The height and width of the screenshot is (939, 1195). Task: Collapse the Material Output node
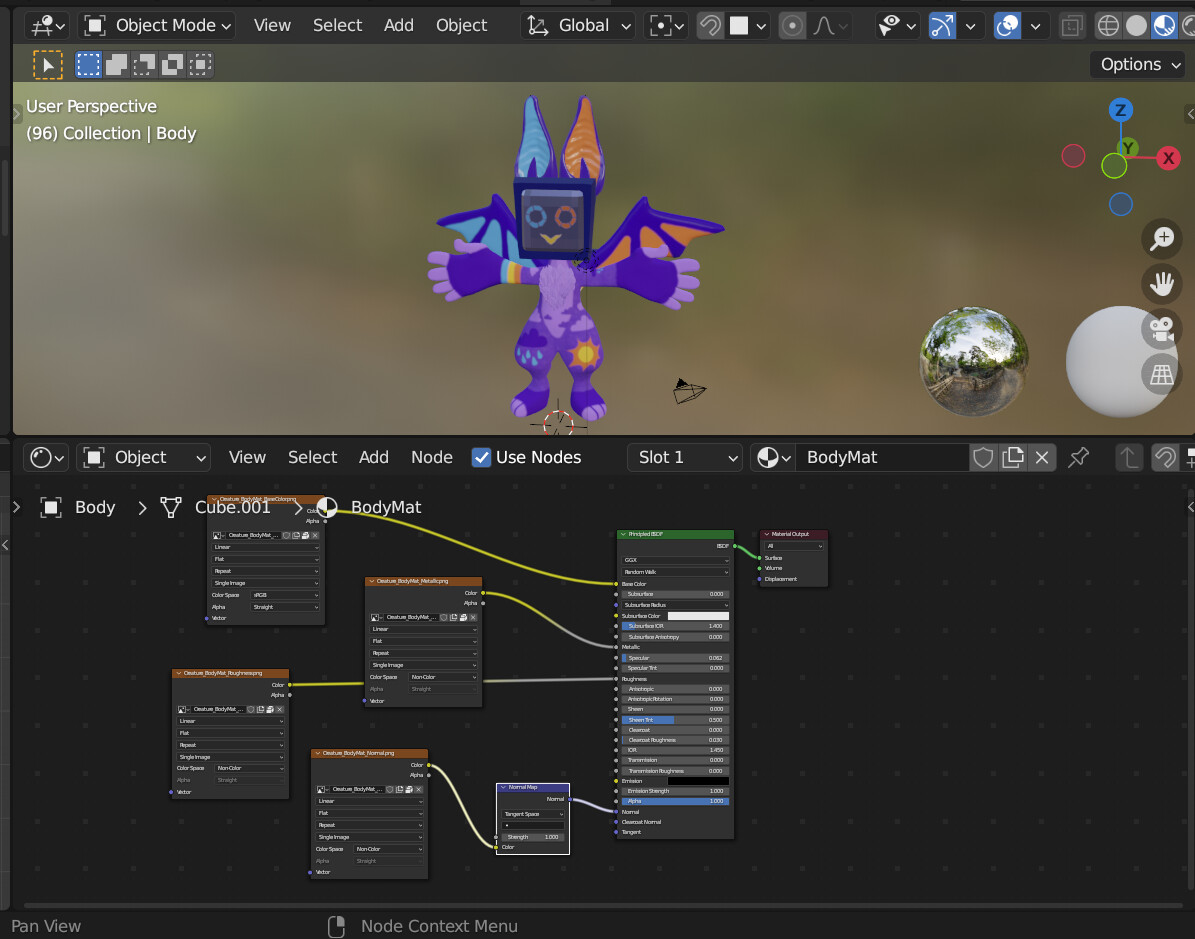click(767, 534)
